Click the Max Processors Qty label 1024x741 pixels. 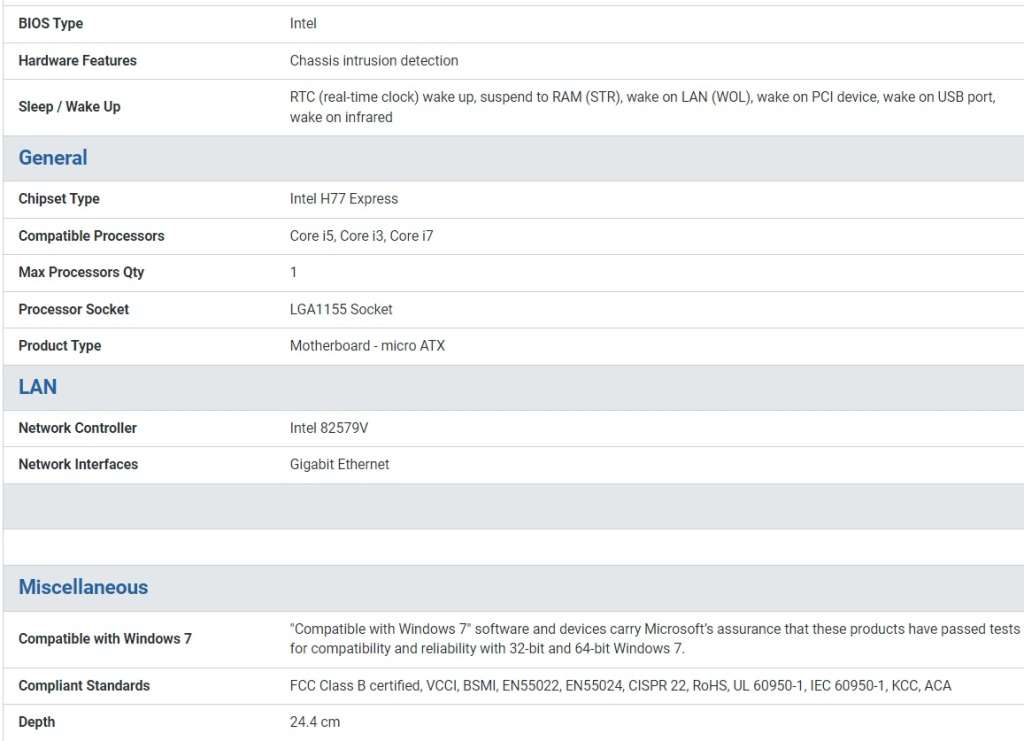coord(81,272)
